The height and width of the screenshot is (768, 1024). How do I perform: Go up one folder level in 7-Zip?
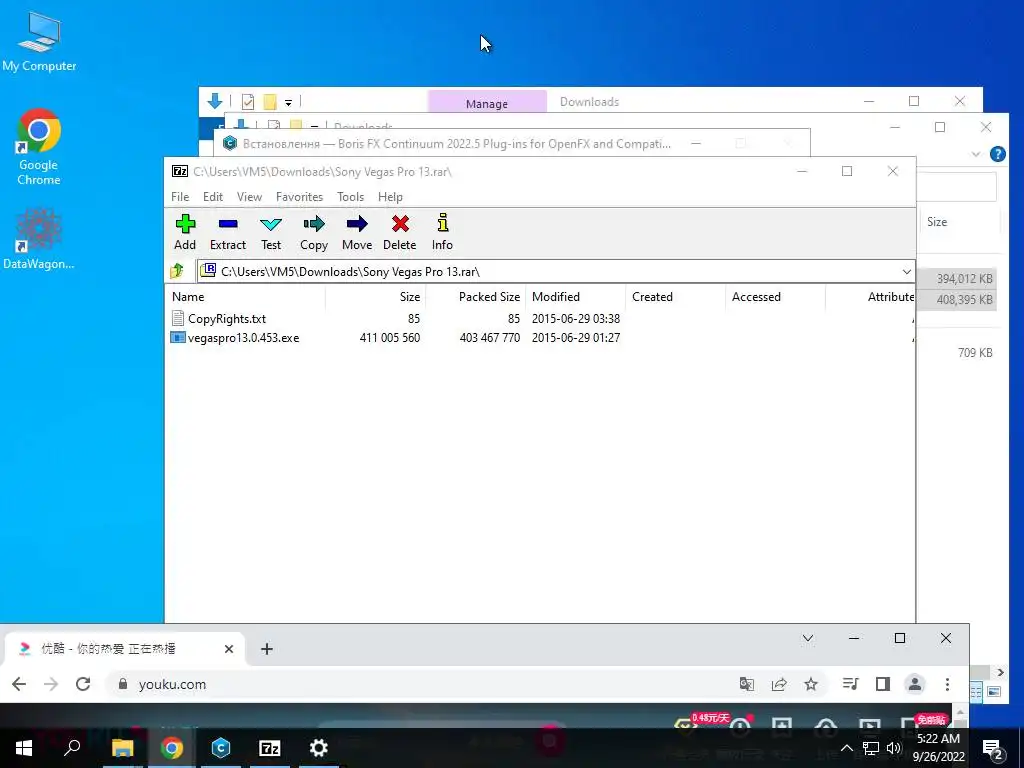pos(177,271)
